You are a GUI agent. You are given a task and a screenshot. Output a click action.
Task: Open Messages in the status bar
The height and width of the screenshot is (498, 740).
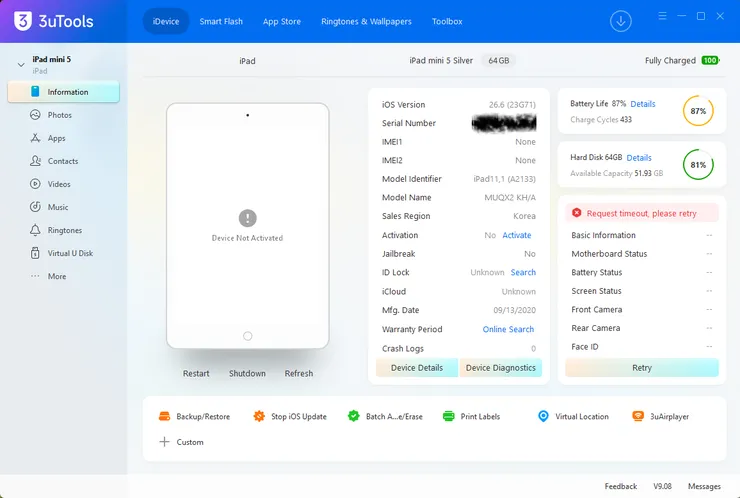click(x=704, y=486)
